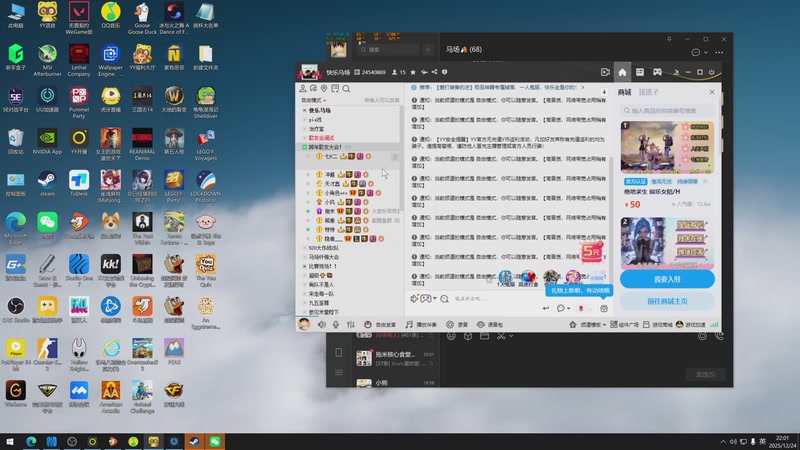Open the home icon in YY top bar
Image resolution: width=800 pixels, height=450 pixels.
pyautogui.click(x=622, y=72)
